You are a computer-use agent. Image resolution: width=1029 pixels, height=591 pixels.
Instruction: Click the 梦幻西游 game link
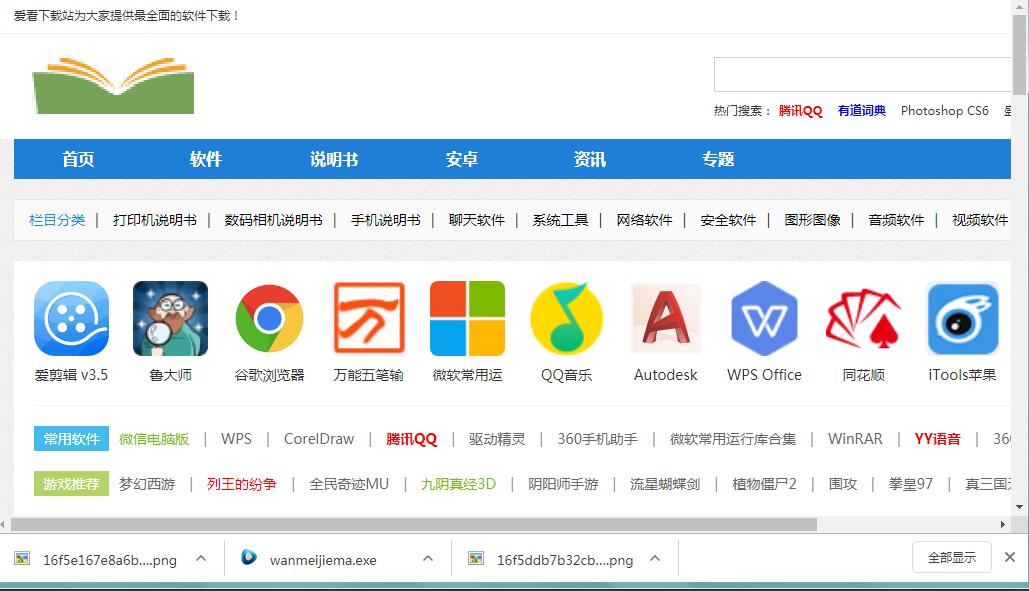147,484
